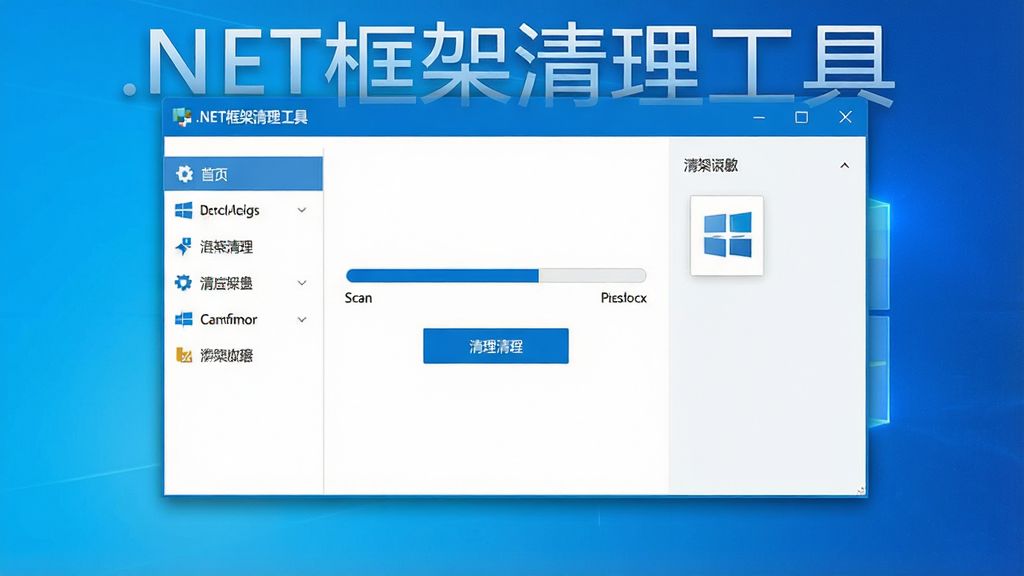Select the third sidebar item label
This screenshot has width=1024, height=576.
point(226,247)
